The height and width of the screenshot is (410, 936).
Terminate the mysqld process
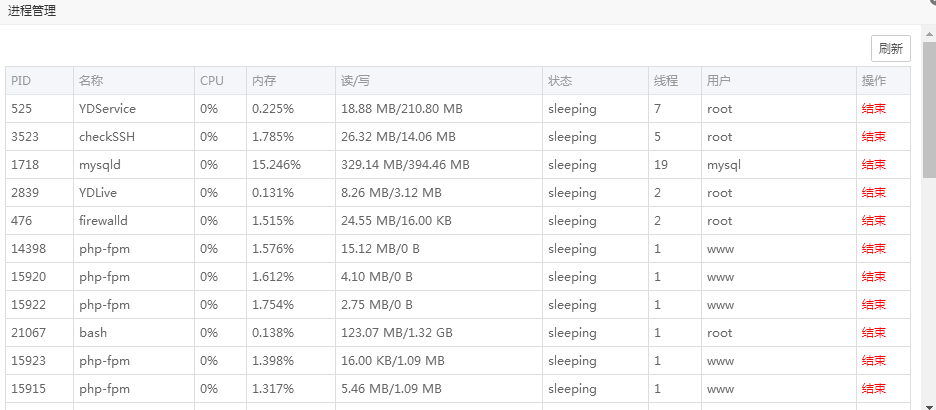click(x=873, y=164)
